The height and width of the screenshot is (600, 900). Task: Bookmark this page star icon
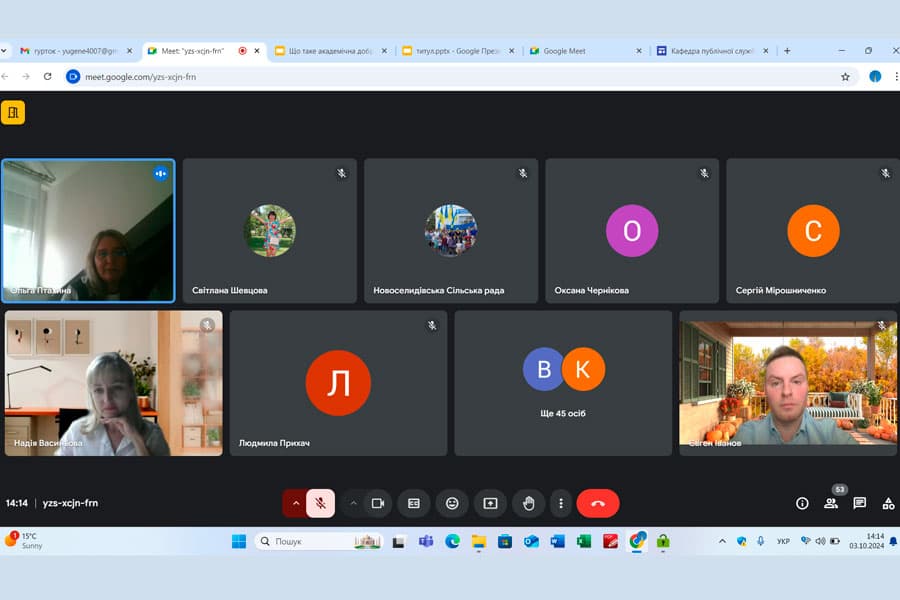click(x=845, y=77)
